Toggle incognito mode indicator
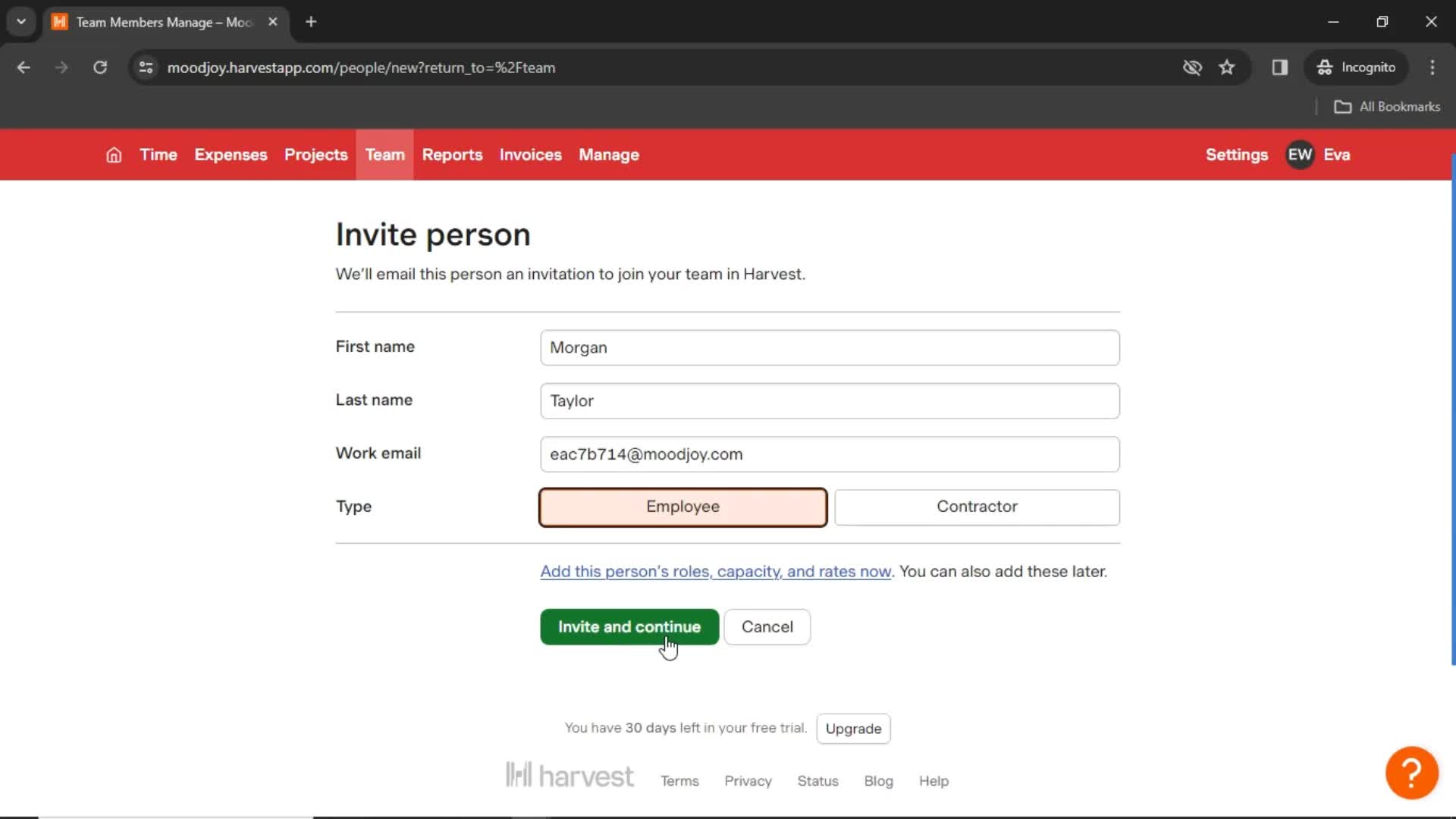The height and width of the screenshot is (819, 1456). pyautogui.click(x=1357, y=67)
